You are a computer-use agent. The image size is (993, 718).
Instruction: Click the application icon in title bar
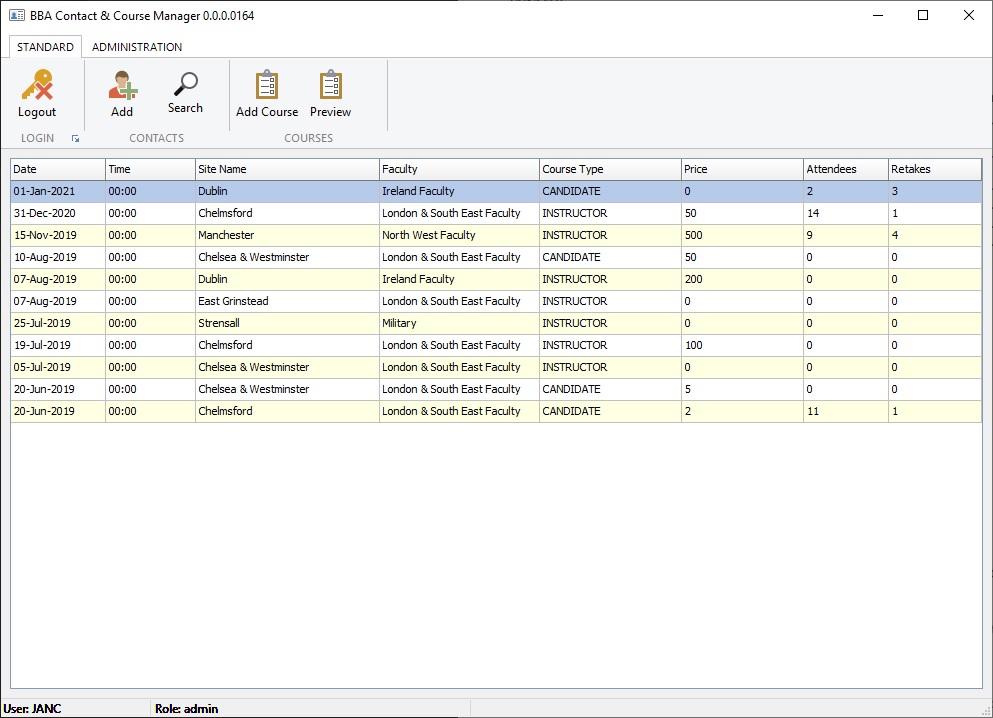pyautogui.click(x=16, y=15)
